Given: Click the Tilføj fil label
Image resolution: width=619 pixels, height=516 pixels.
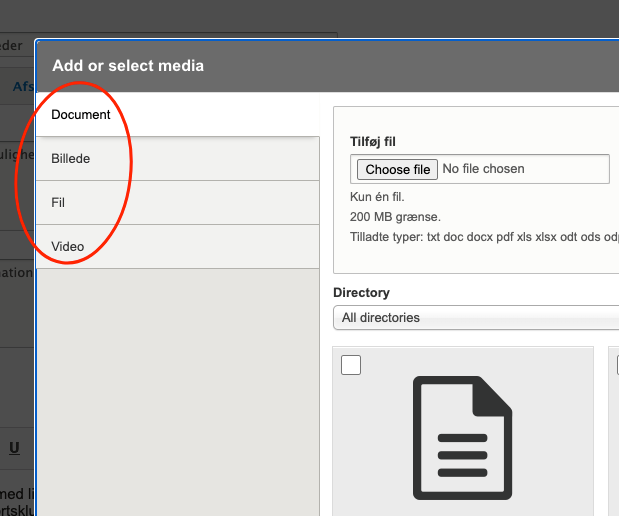Looking at the screenshot, I should pyautogui.click(x=373, y=142).
